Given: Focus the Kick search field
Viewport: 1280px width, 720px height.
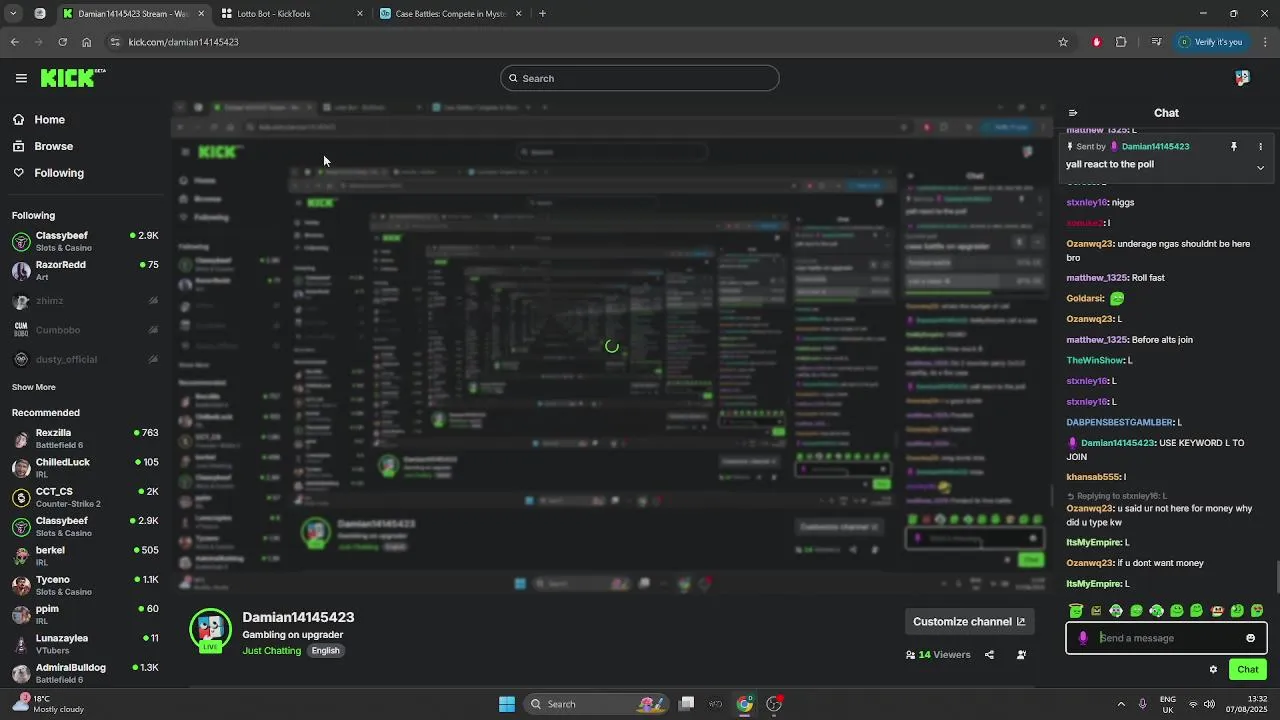Looking at the screenshot, I should coord(640,78).
